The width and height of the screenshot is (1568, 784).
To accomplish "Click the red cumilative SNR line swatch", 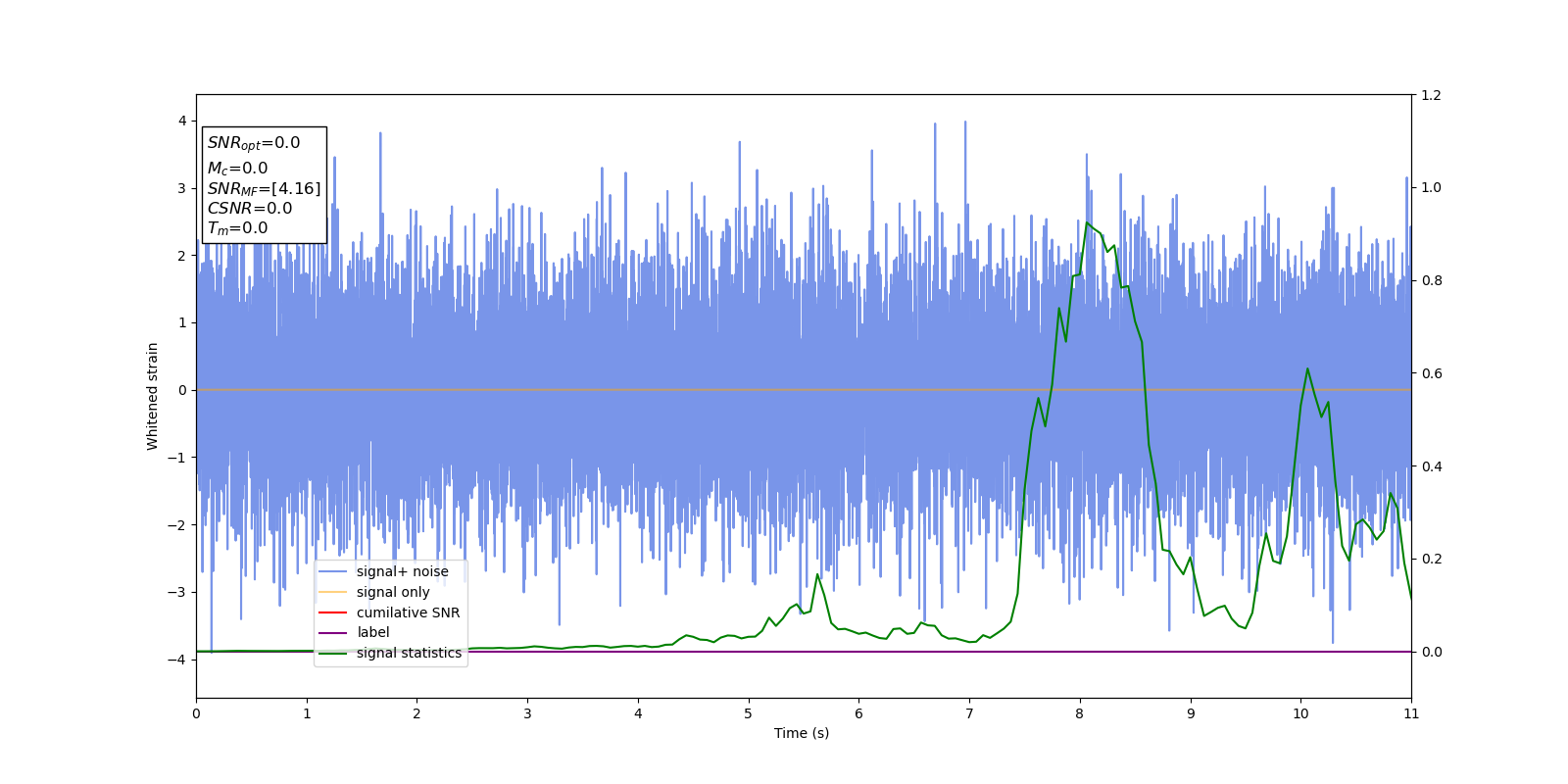I will [333, 612].
